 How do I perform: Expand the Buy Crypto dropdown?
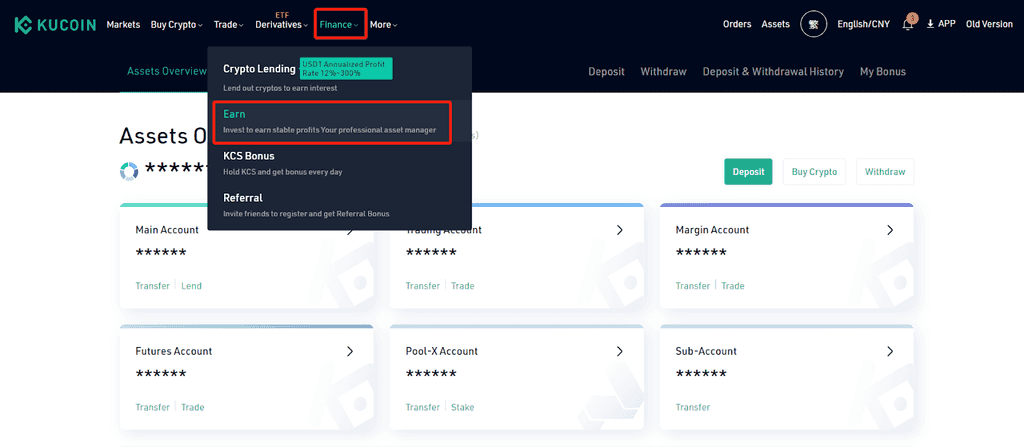(x=176, y=25)
